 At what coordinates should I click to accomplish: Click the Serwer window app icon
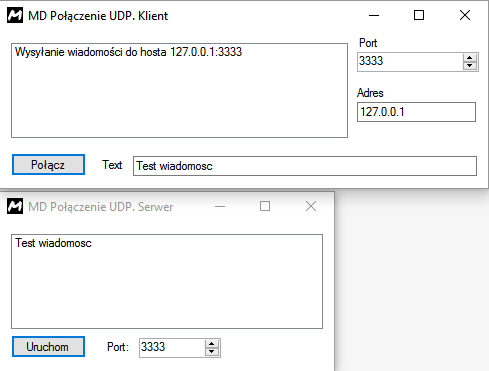click(15, 206)
